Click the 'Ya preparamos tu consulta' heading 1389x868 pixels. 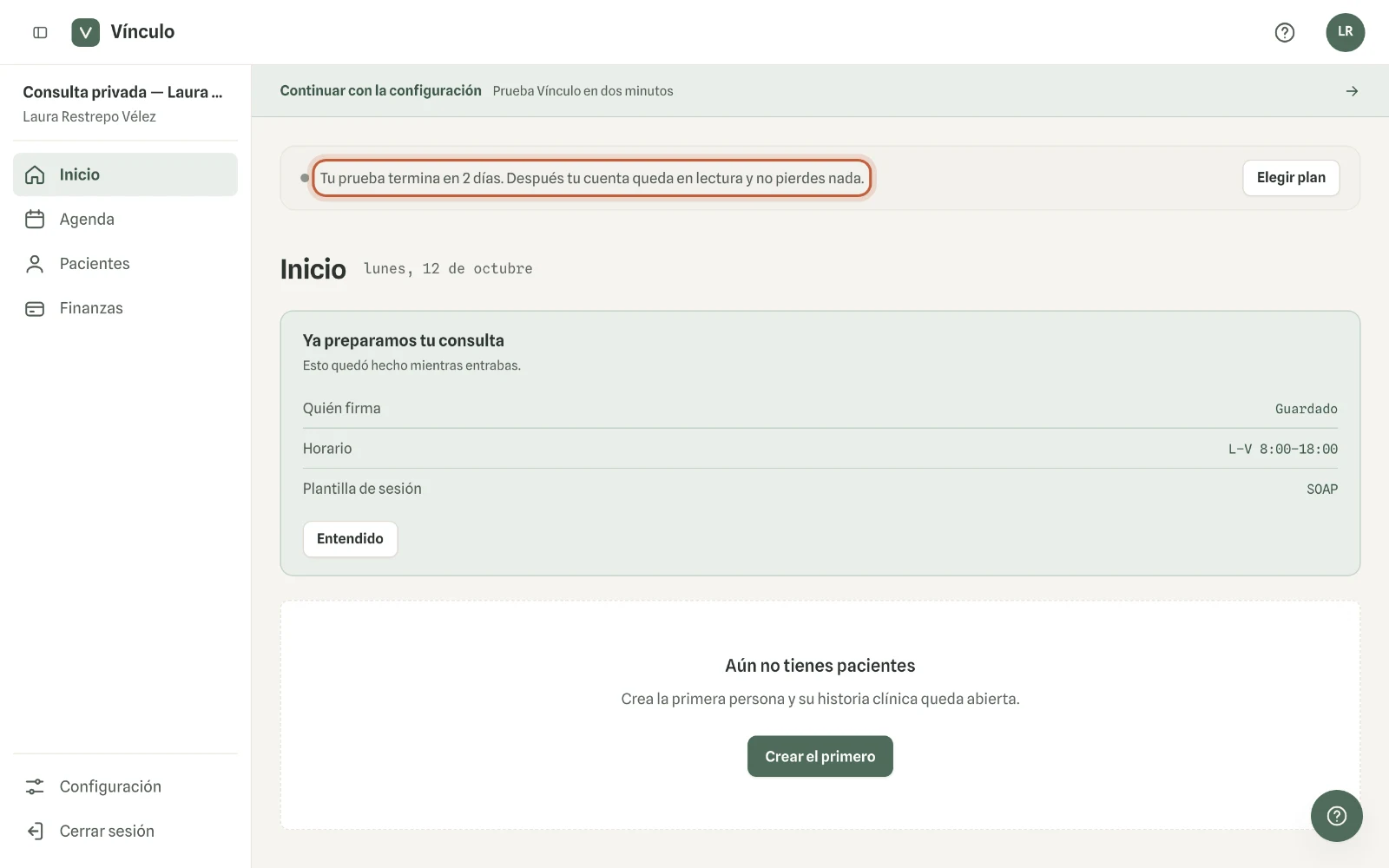(403, 340)
